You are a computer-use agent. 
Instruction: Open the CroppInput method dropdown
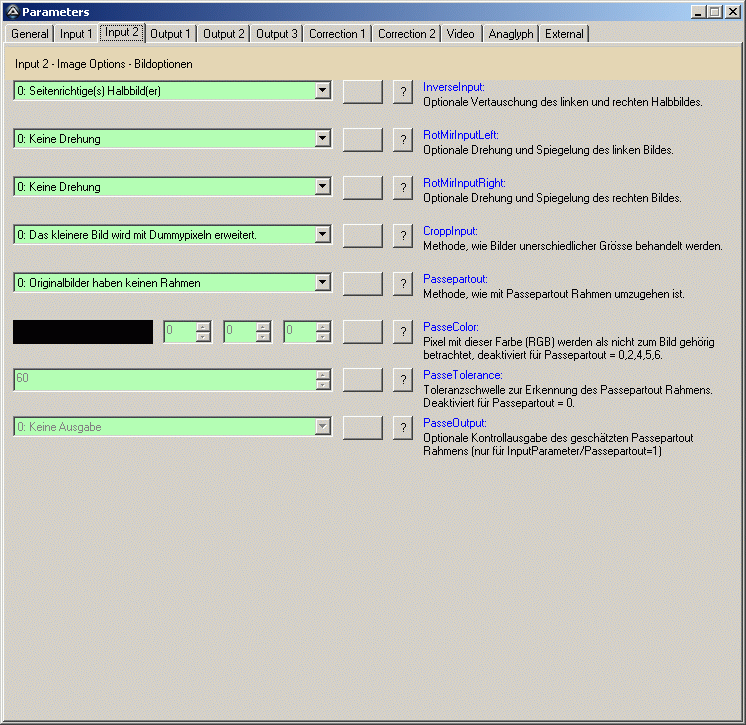pyautogui.click(x=322, y=235)
